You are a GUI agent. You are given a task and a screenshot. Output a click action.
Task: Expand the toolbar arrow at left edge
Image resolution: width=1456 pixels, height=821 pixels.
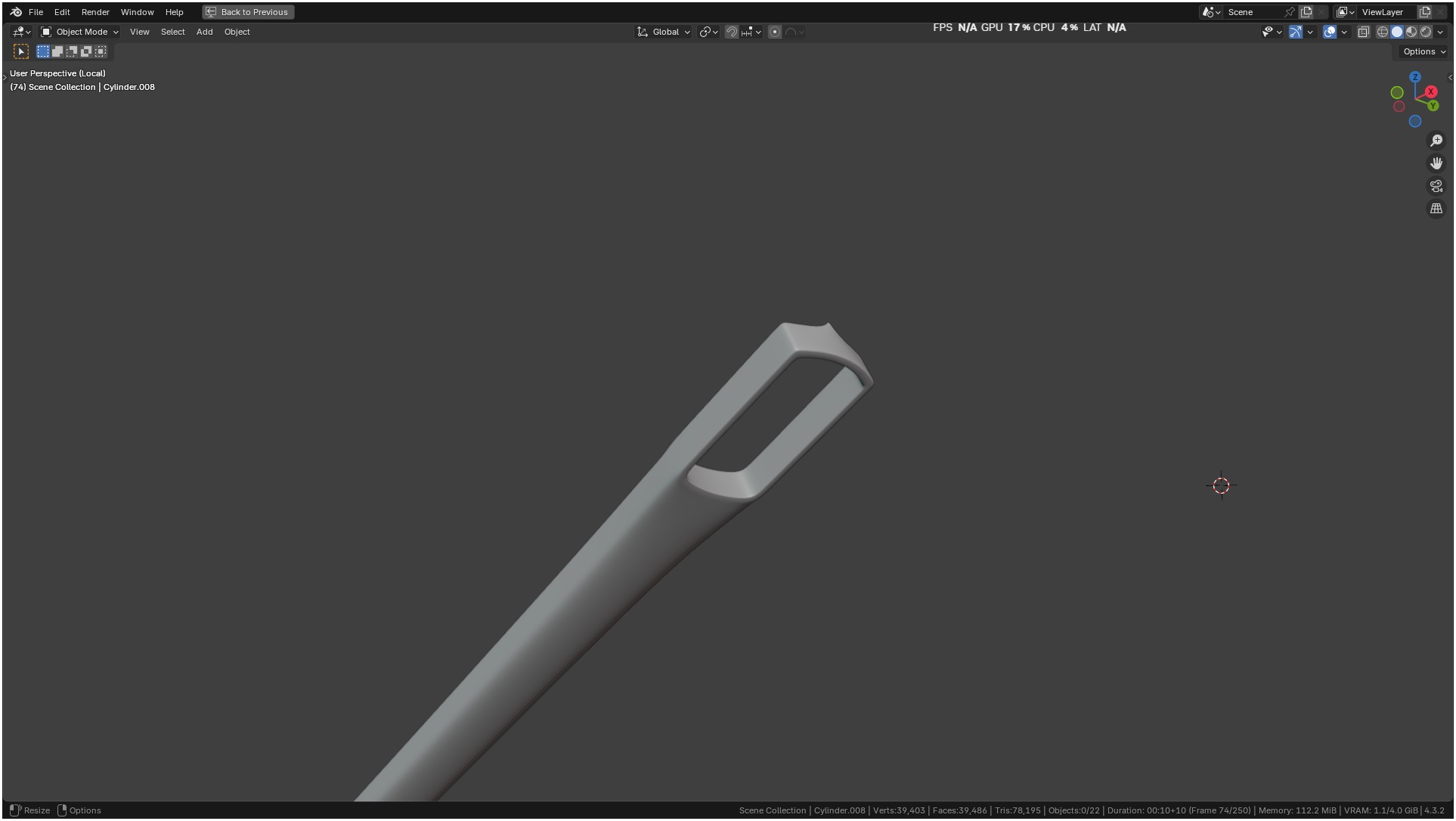click(x=5, y=77)
